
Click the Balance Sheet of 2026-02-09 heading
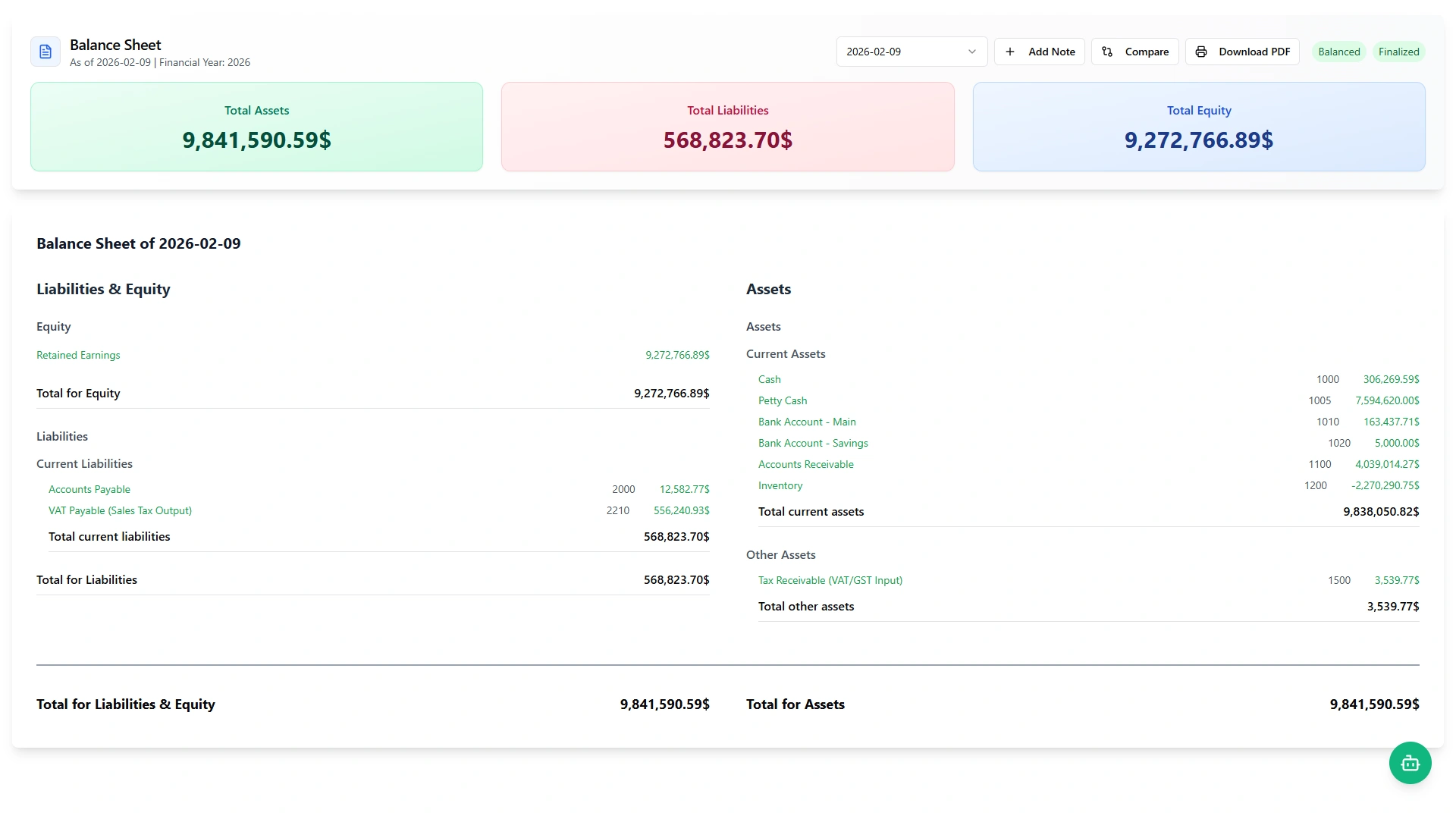139,243
